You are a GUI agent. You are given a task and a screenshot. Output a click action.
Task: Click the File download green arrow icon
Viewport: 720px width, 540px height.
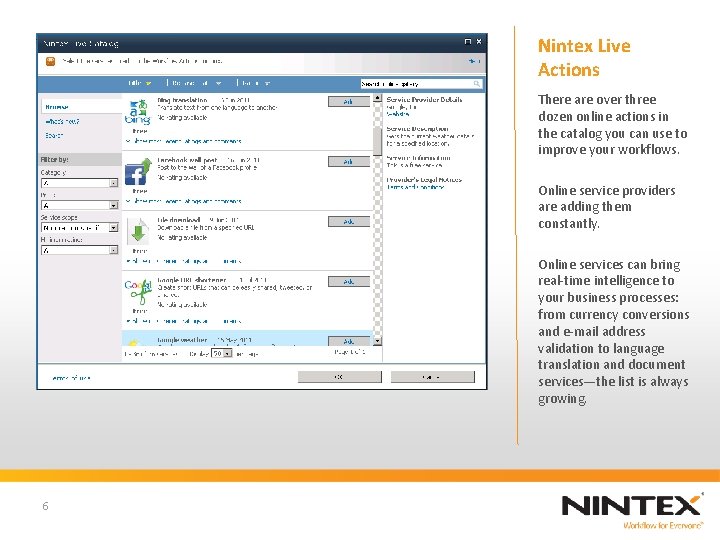(138, 232)
